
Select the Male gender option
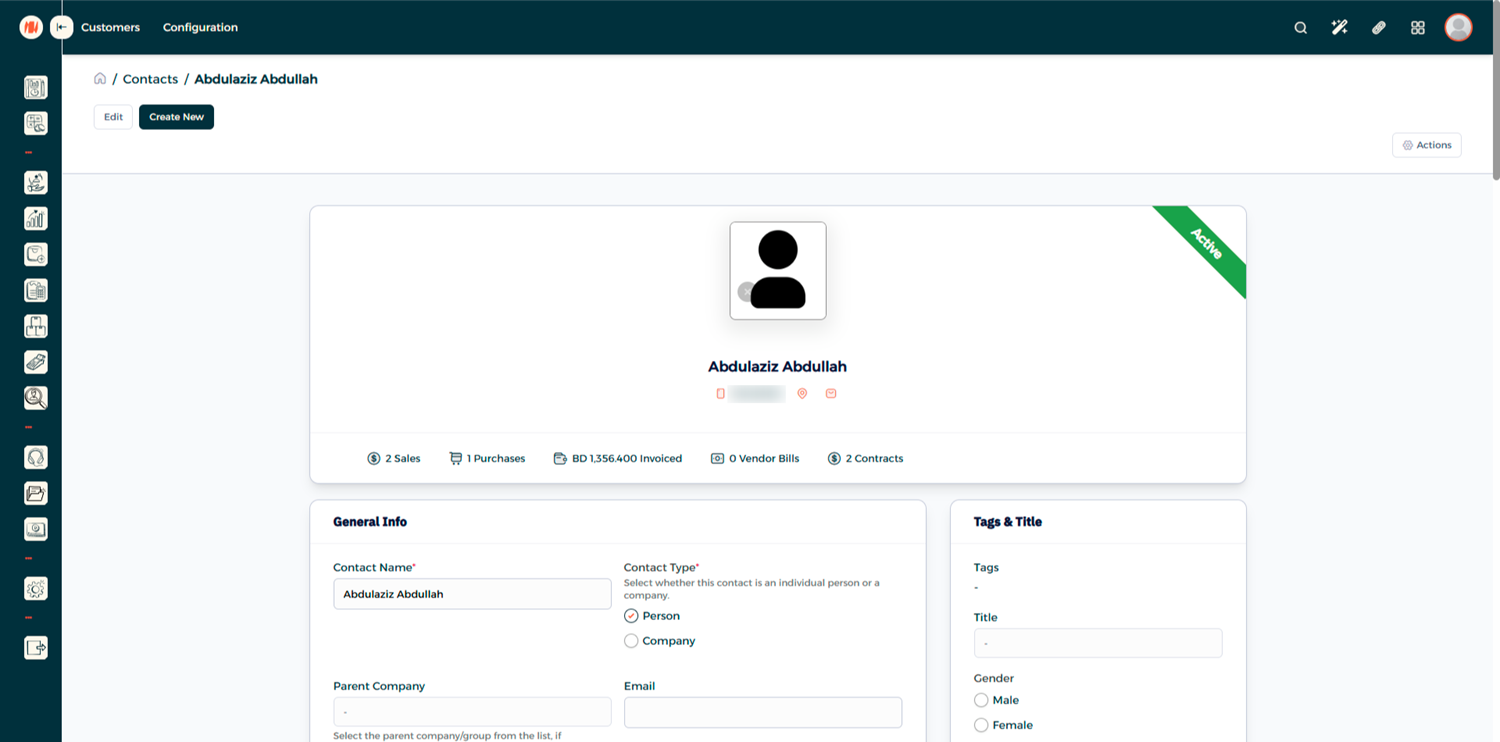[981, 700]
